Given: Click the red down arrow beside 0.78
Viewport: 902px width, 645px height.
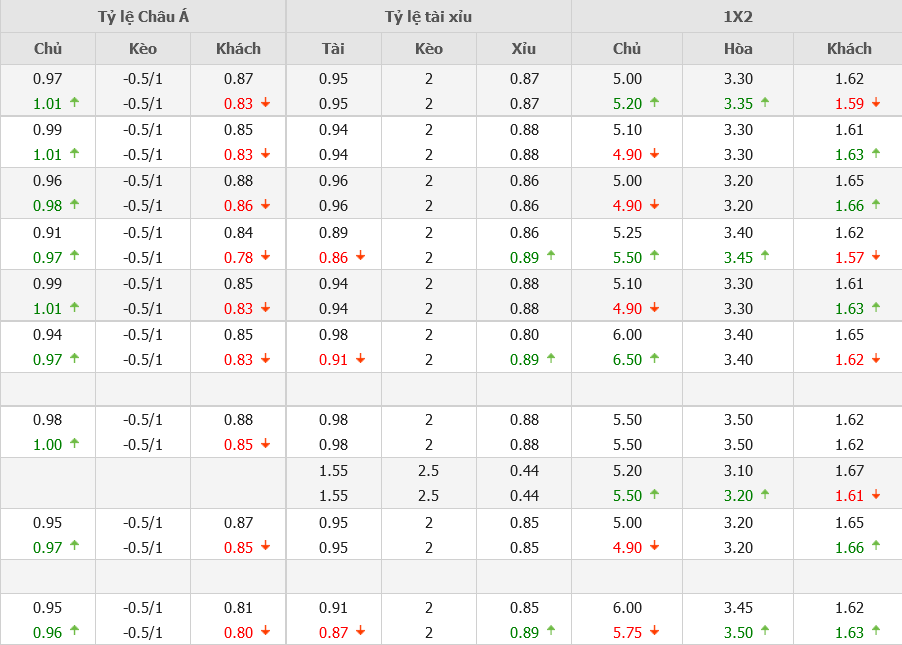Looking at the screenshot, I should (x=266, y=256).
